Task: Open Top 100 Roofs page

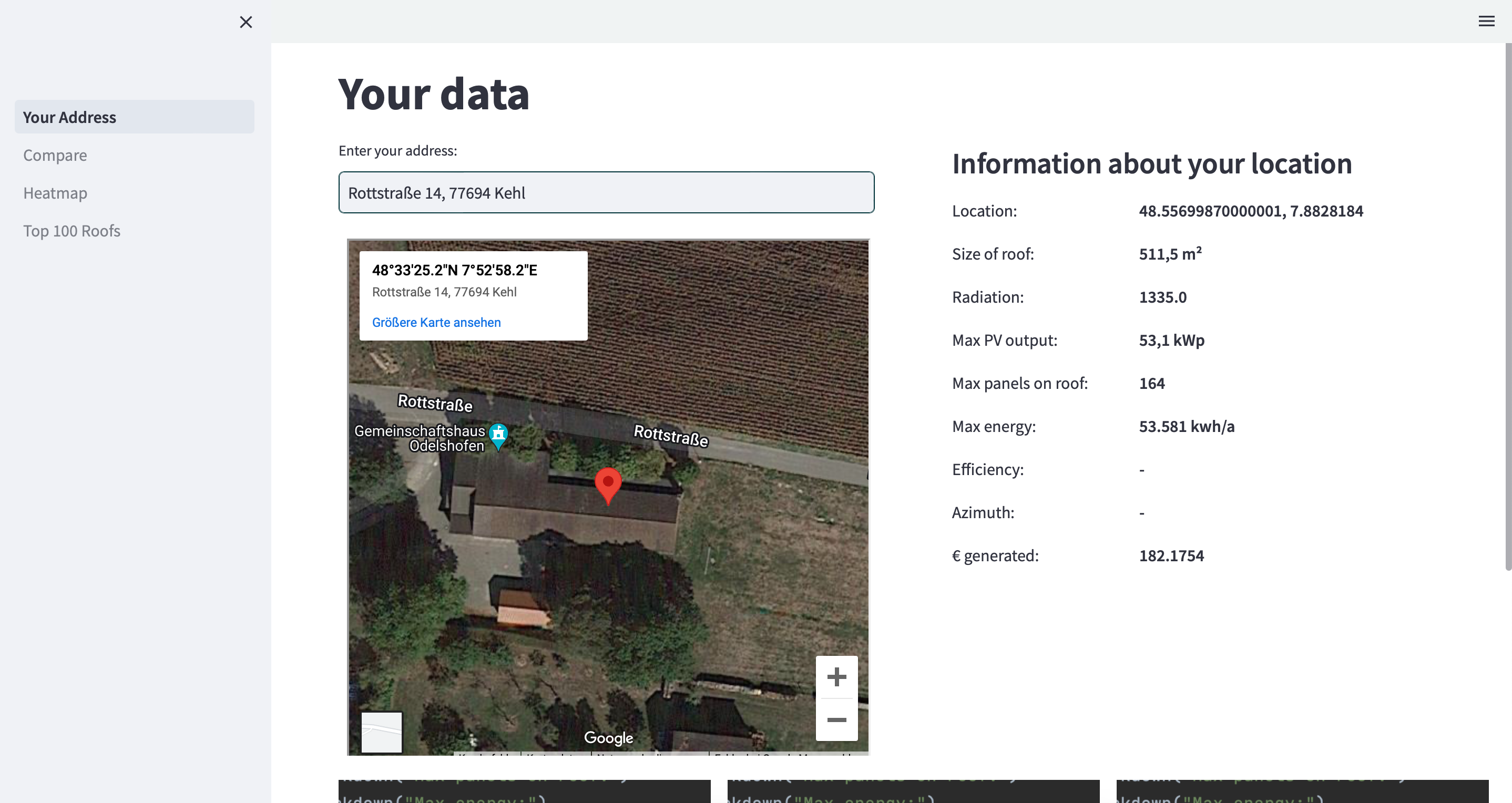Action: 71,231
